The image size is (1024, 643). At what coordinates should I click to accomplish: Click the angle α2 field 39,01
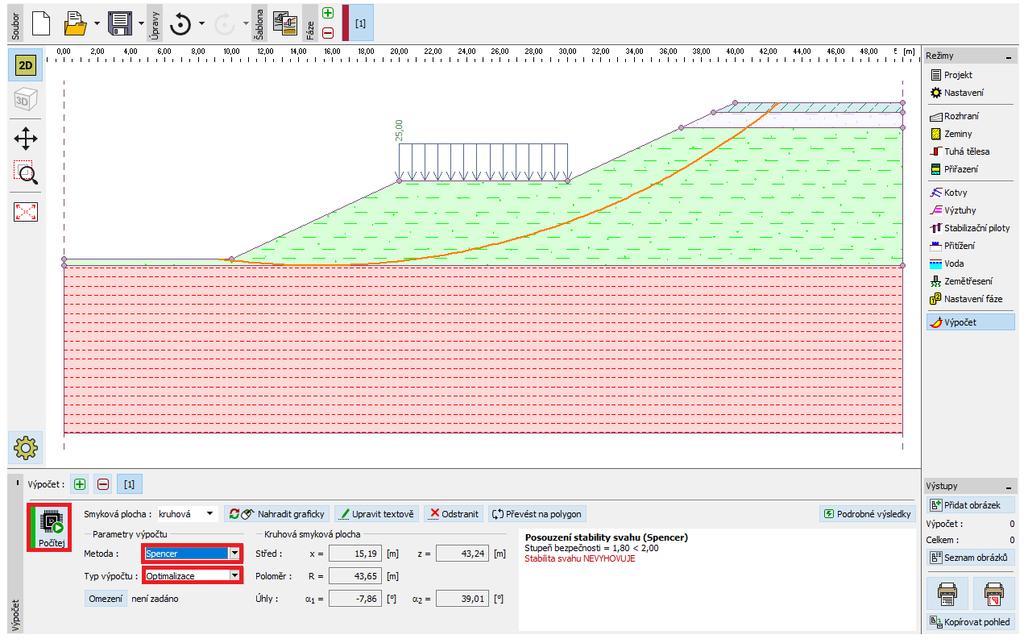coord(462,599)
